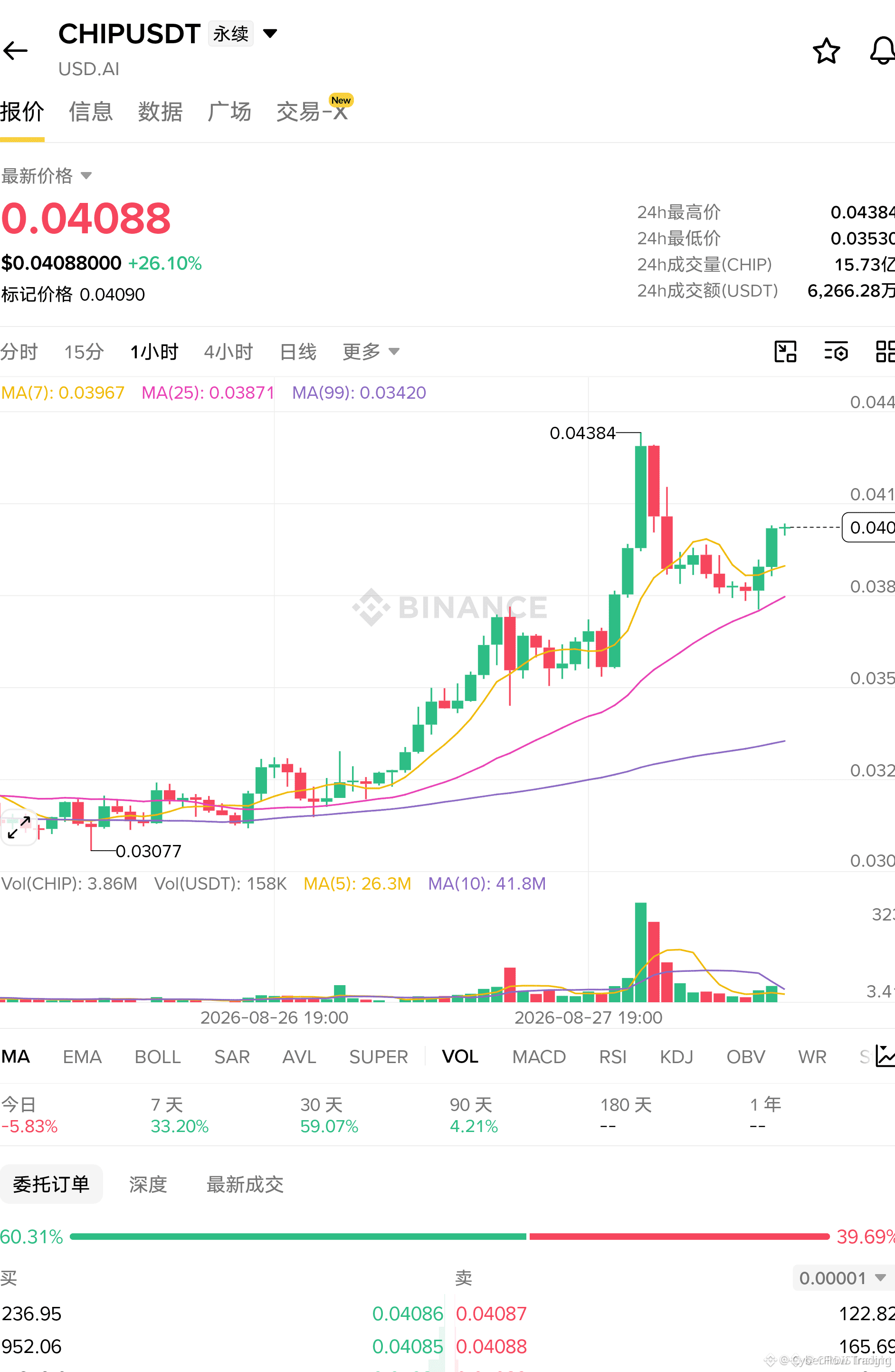This screenshot has height=1372, width=895.
Task: Select the 15分 timeframe
Action: tap(84, 351)
